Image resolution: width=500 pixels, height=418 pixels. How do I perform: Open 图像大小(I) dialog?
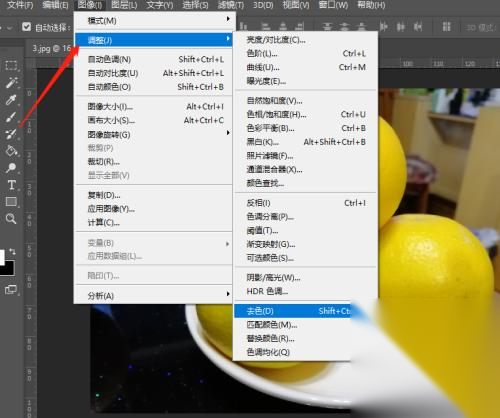point(154,107)
